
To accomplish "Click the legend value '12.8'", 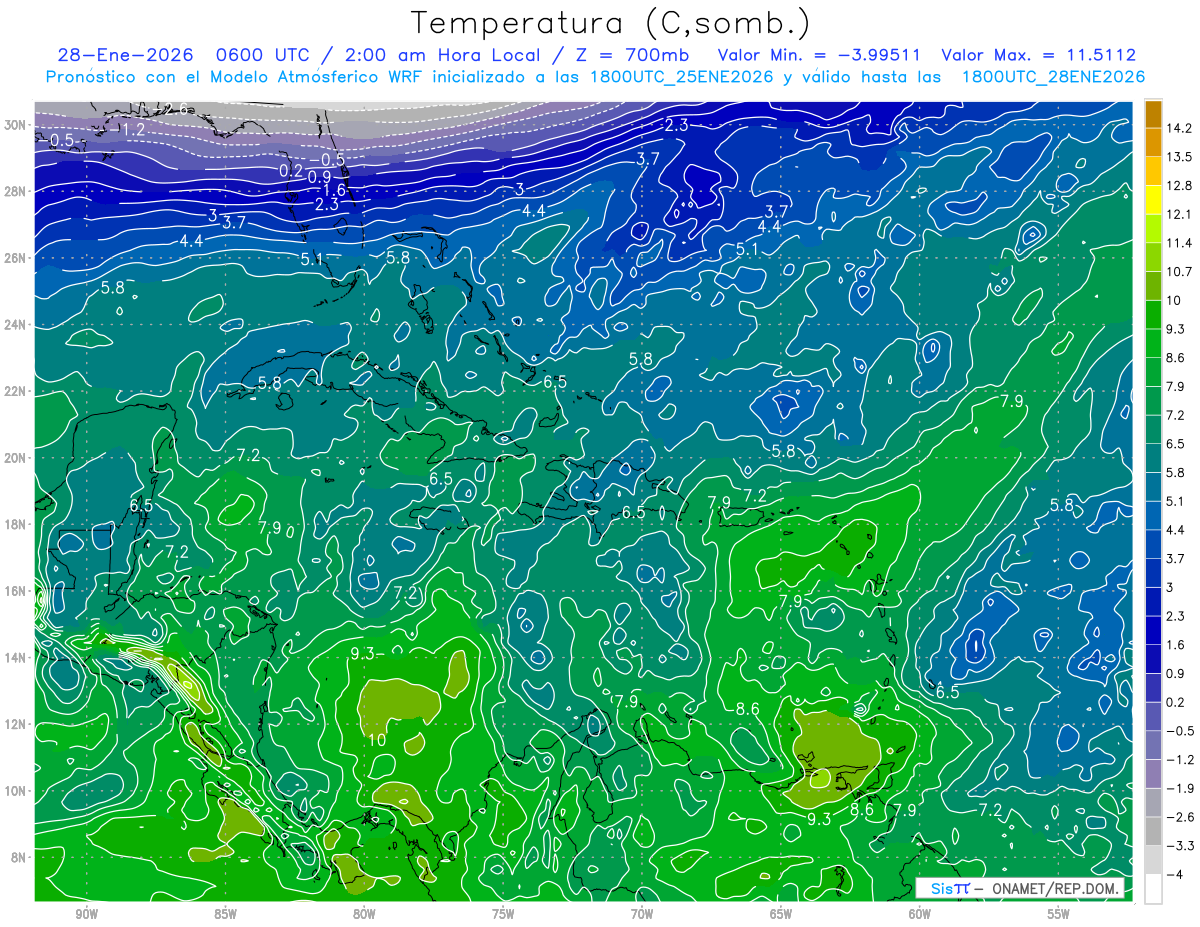I will pos(1179,186).
